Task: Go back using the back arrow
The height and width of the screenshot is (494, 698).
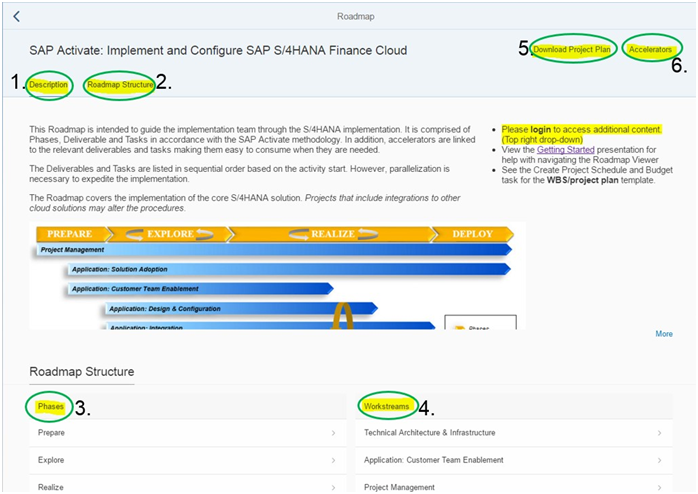Action: pos(16,16)
